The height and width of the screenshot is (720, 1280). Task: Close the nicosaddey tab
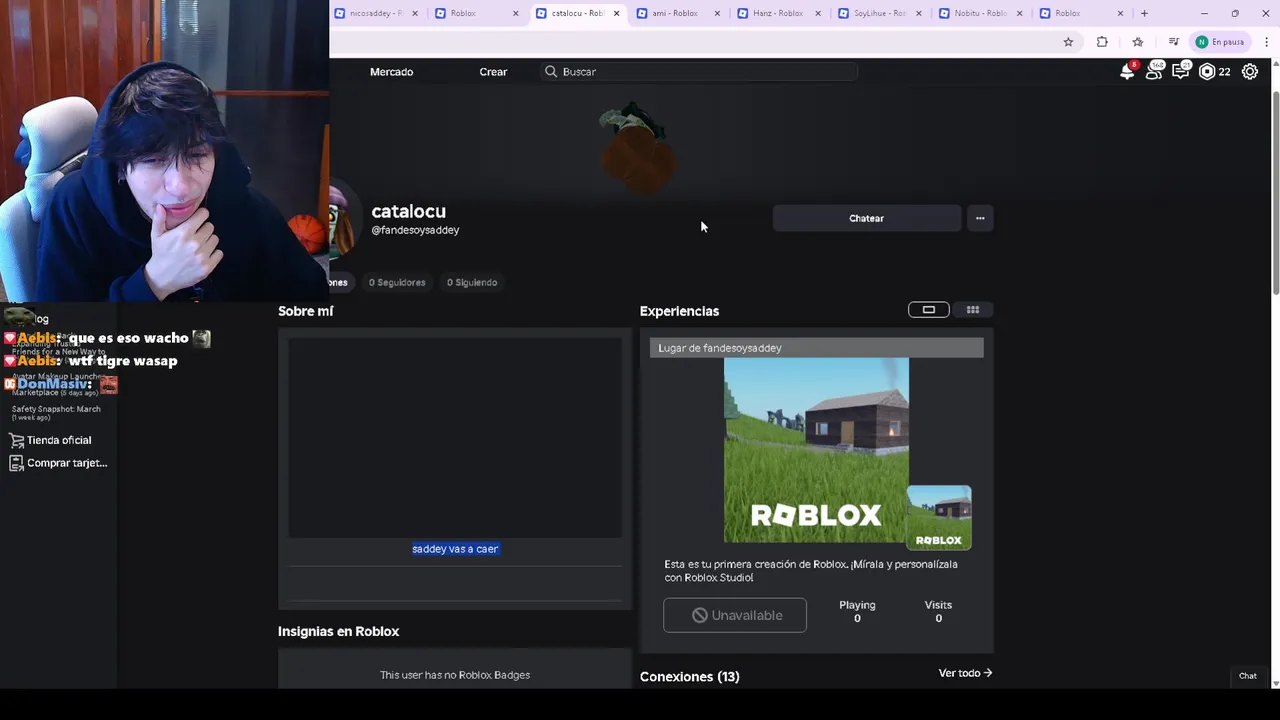[415, 13]
